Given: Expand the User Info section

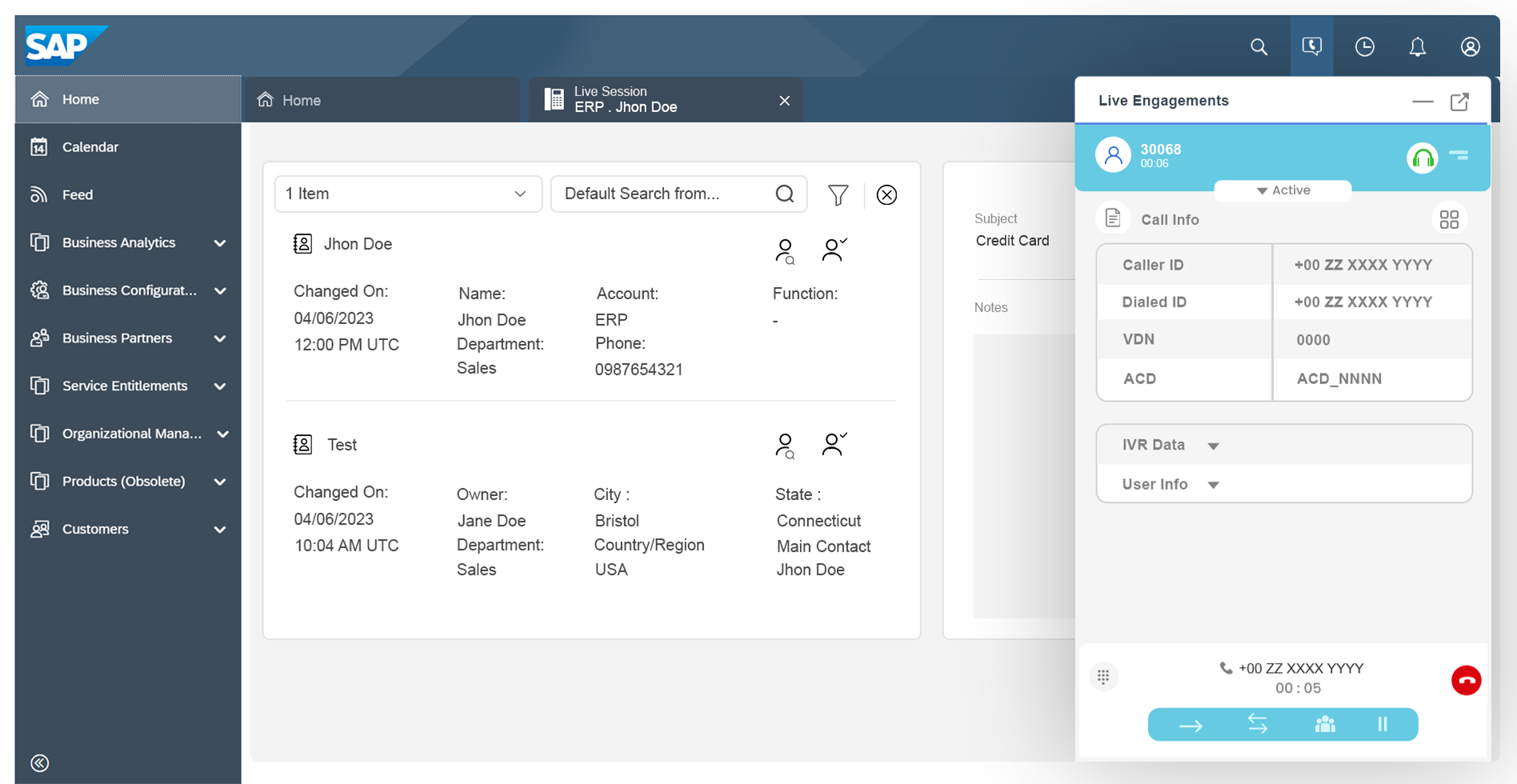Looking at the screenshot, I should (x=1213, y=485).
